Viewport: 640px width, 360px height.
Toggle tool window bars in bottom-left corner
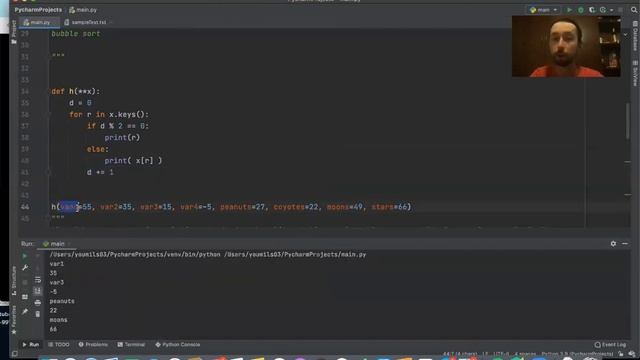[15, 354]
